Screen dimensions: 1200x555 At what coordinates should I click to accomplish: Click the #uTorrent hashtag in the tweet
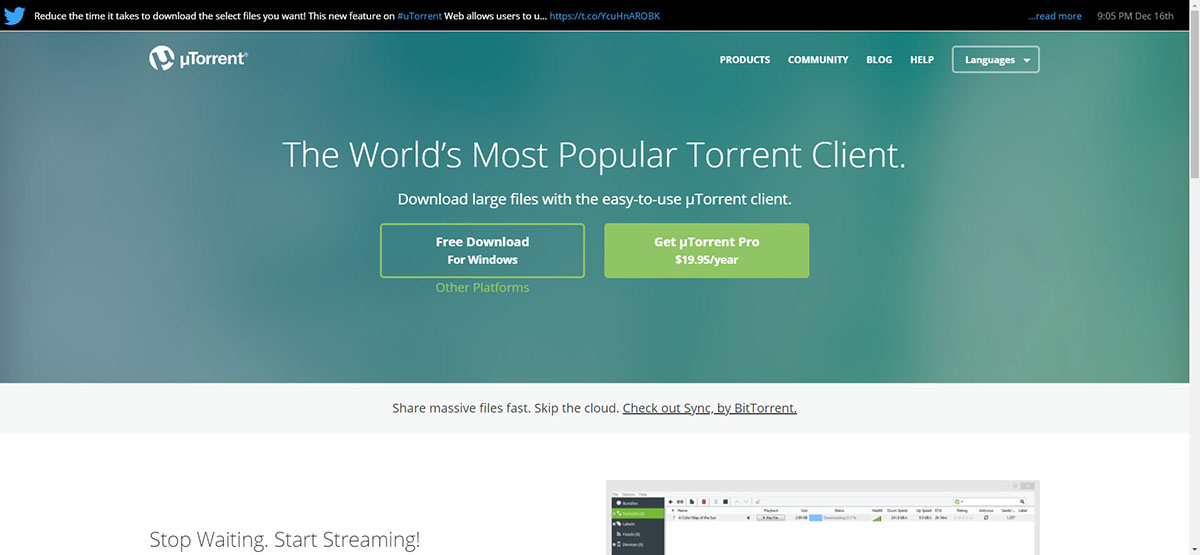420,16
